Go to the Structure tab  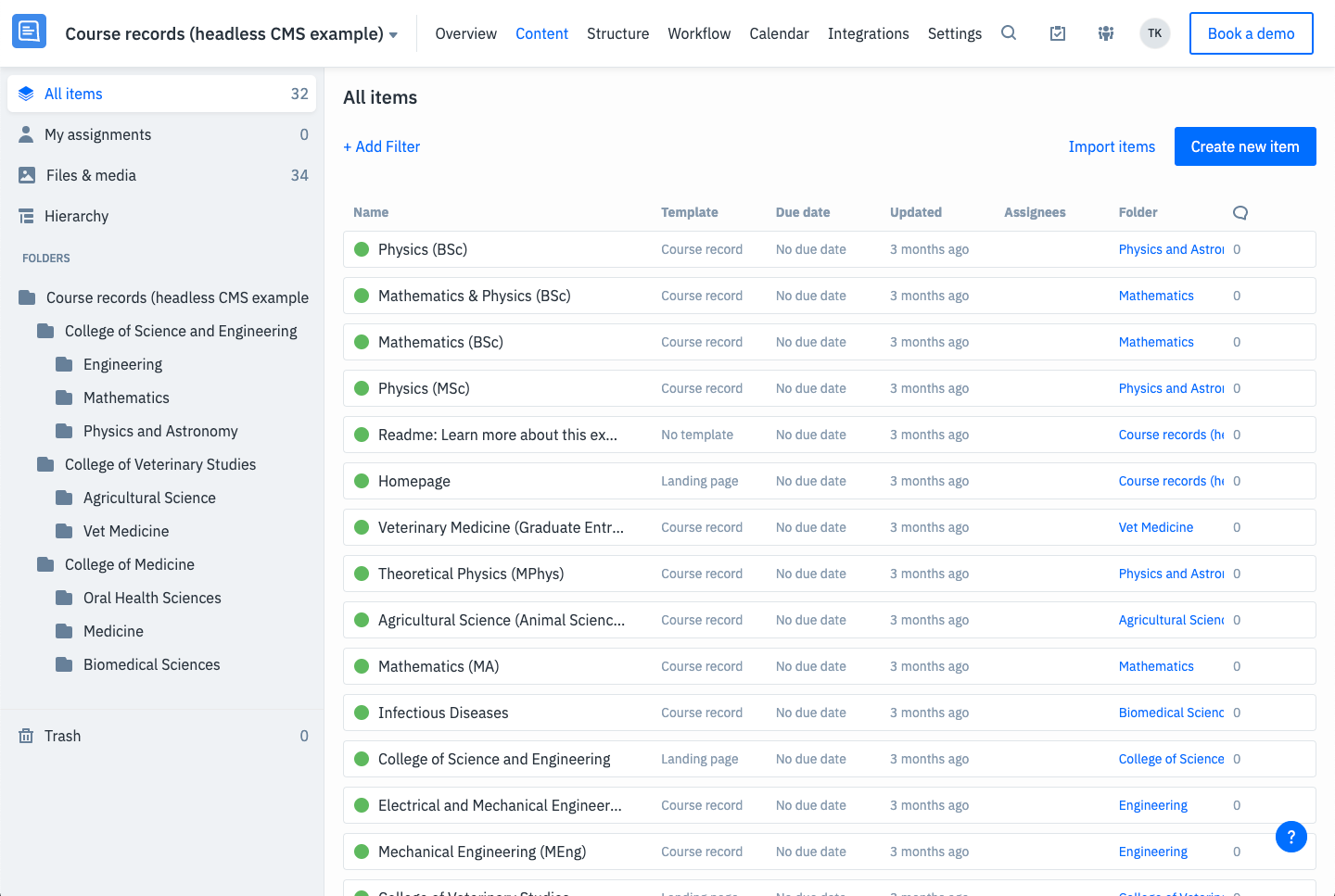coord(618,33)
